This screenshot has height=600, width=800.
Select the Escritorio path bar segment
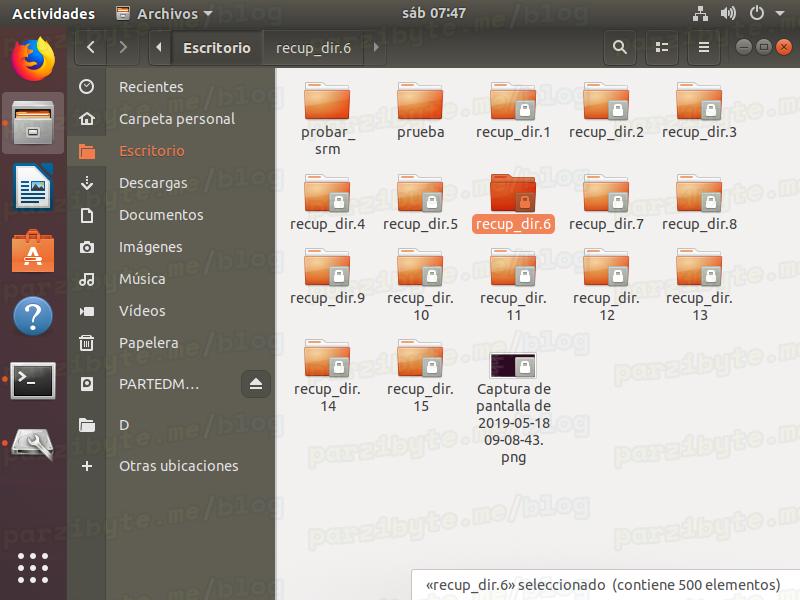click(x=217, y=48)
